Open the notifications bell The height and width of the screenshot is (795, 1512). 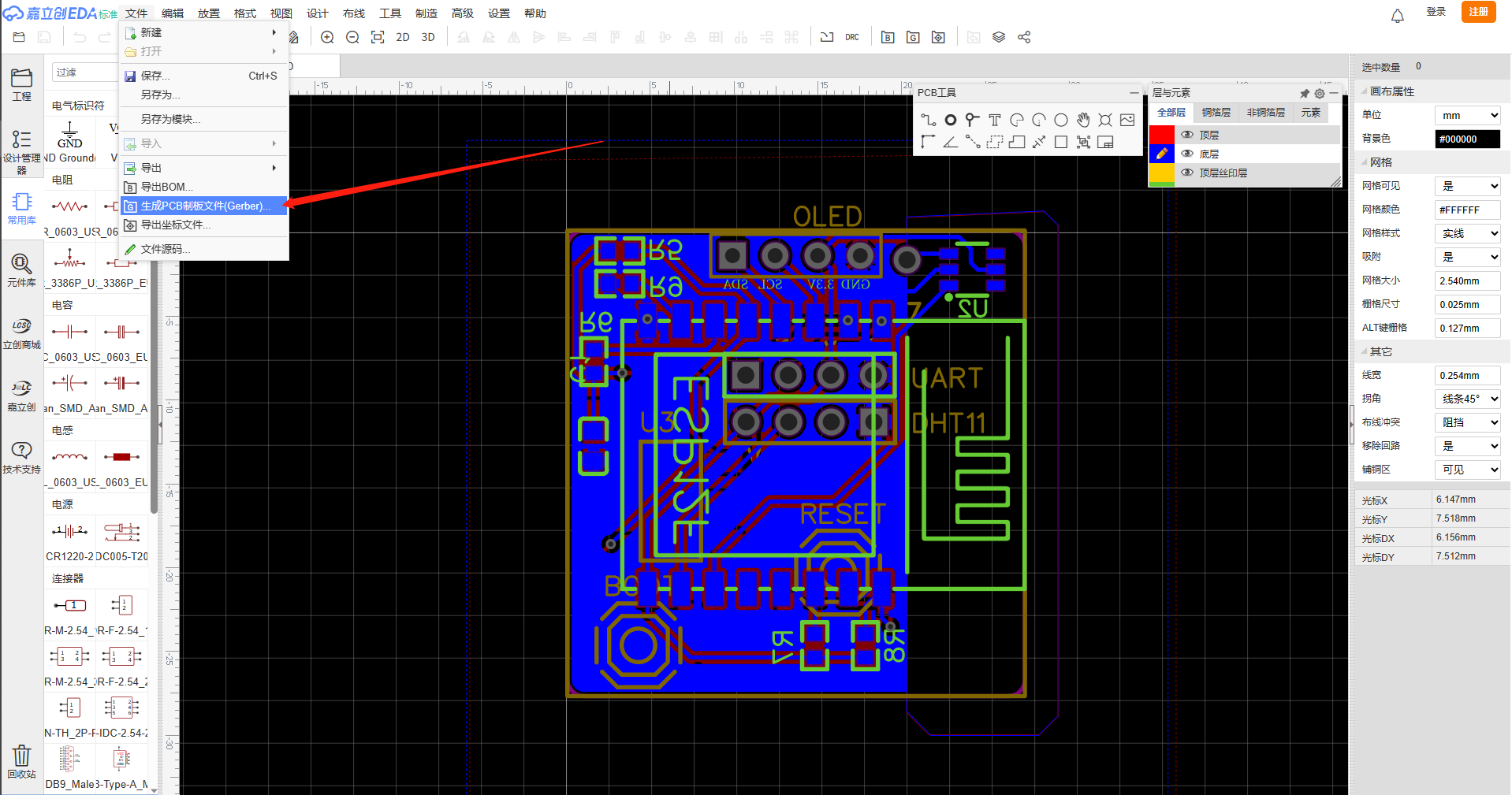pyautogui.click(x=1397, y=16)
